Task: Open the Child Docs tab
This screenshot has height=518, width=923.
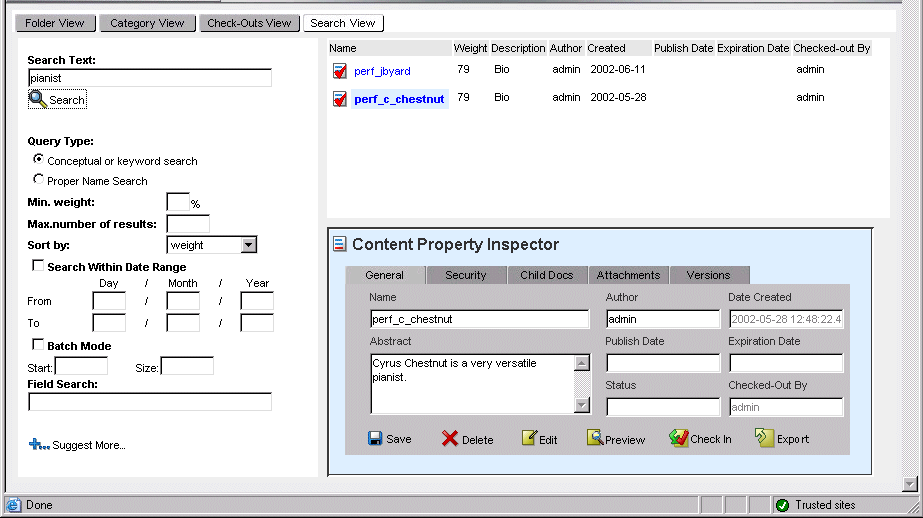Action: (x=547, y=275)
